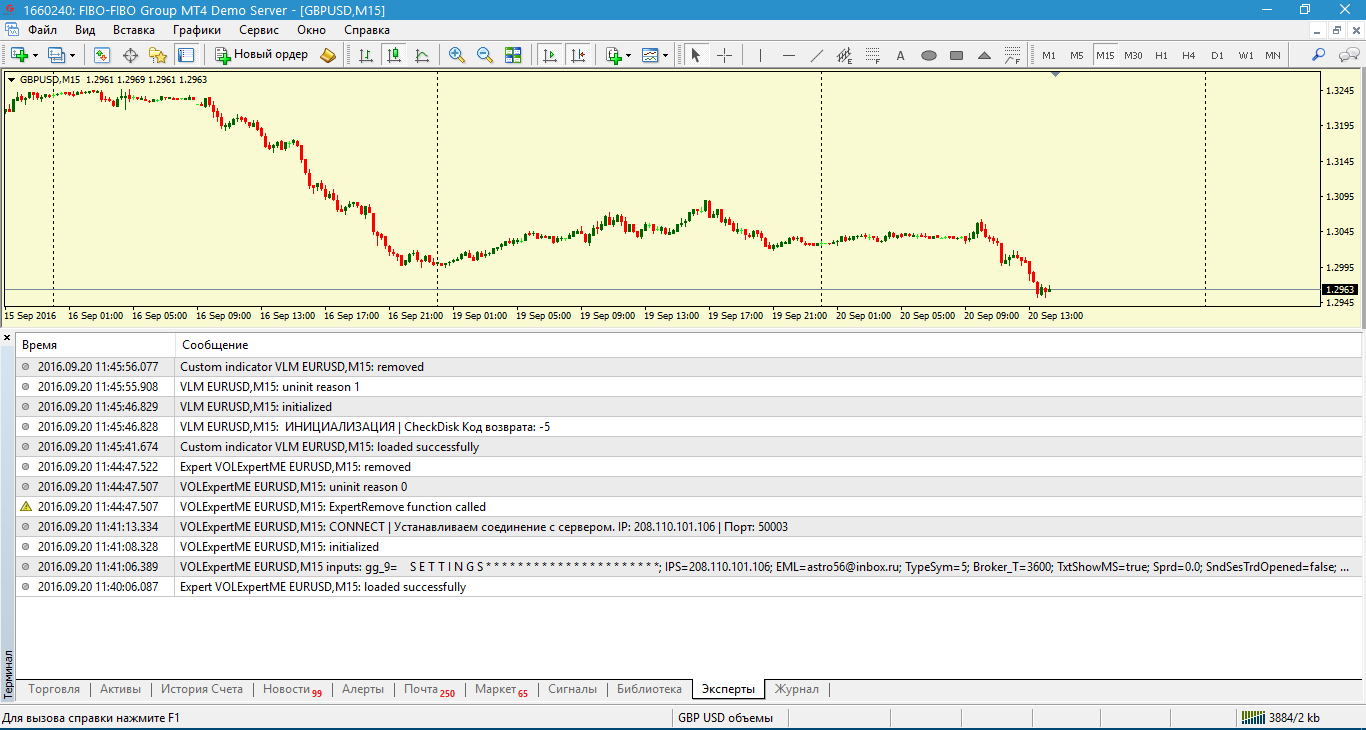Open the Сервис menu

(x=259, y=30)
